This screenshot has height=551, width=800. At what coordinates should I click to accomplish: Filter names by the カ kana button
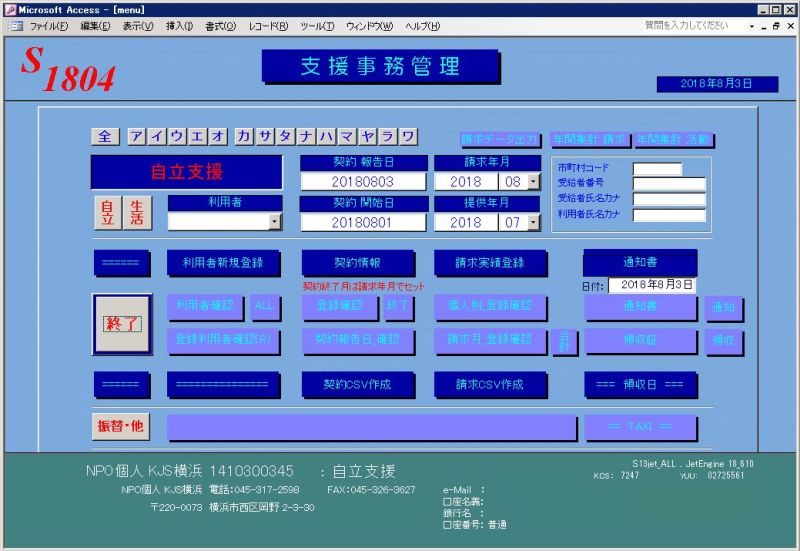[245, 136]
